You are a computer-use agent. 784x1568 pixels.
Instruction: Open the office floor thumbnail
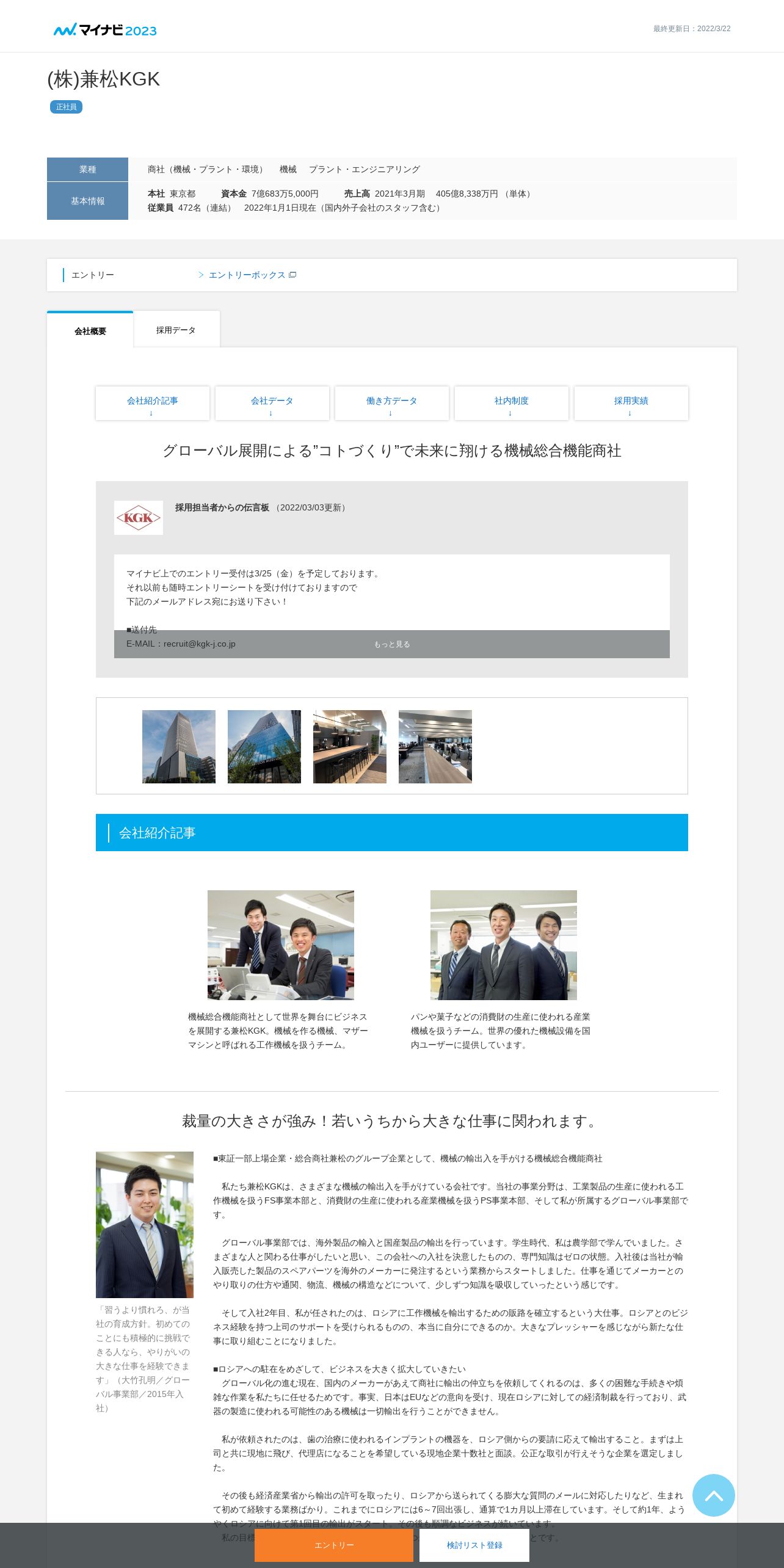[435, 746]
